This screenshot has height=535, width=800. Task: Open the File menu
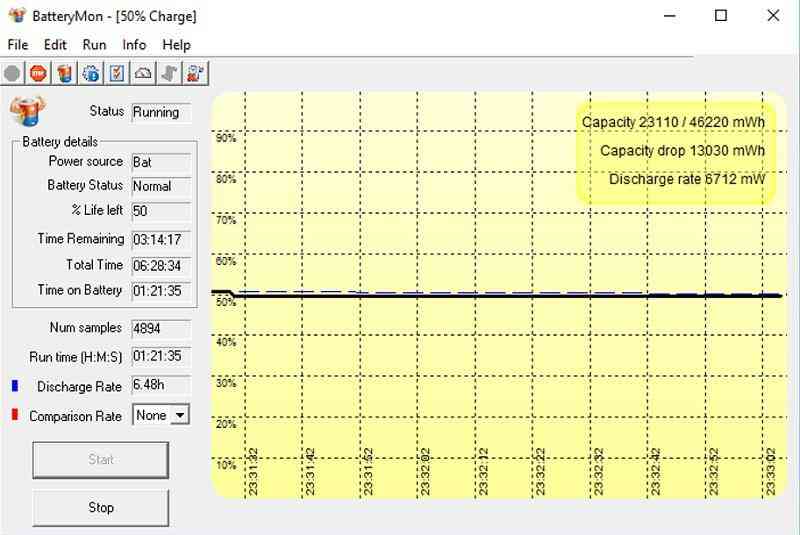pos(18,45)
